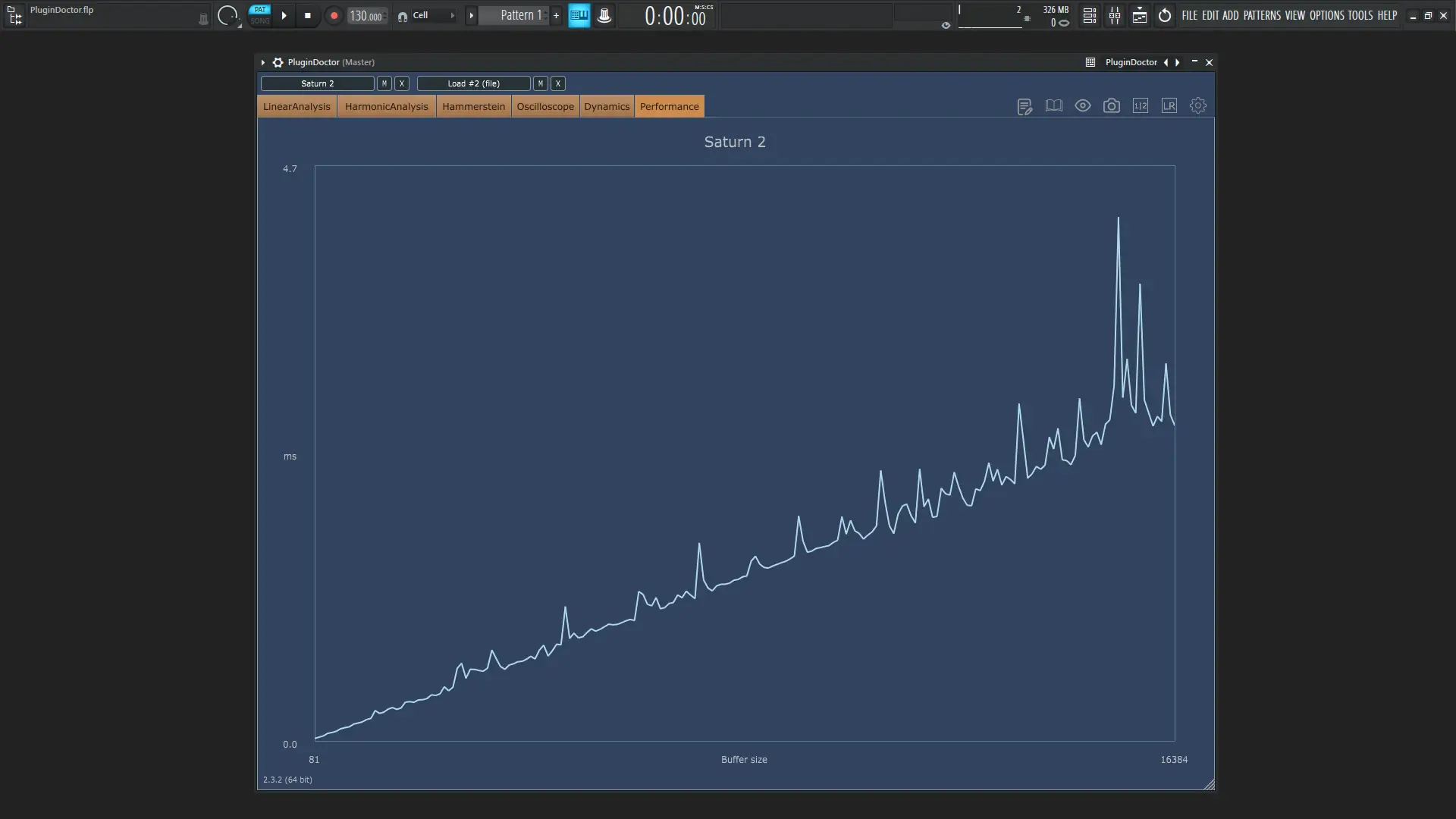
Task: Toggle the eye view icon in PluginDoctor
Action: point(1082,105)
